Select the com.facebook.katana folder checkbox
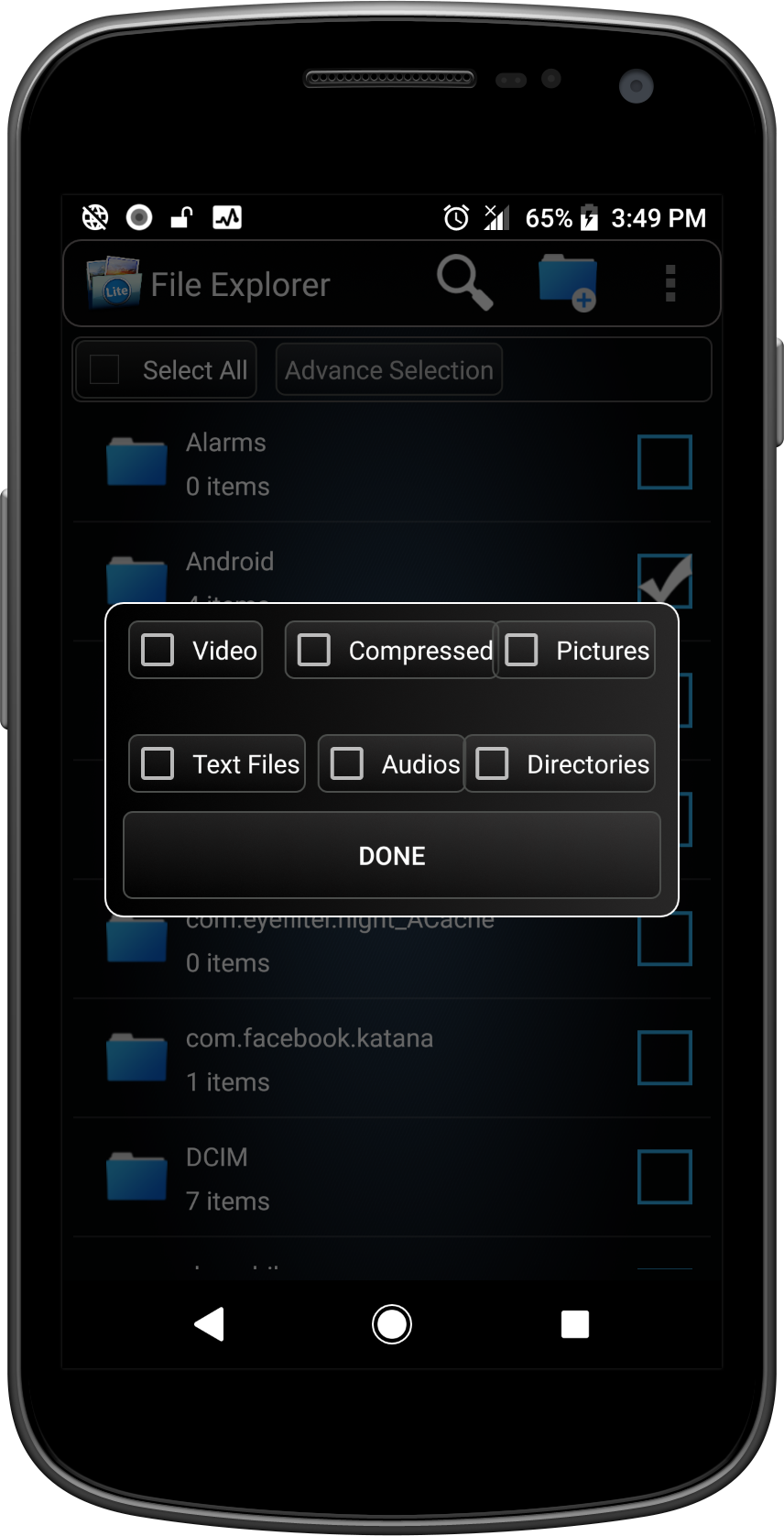Screen dimensions: 784x1536 pyautogui.click(x=665, y=1058)
